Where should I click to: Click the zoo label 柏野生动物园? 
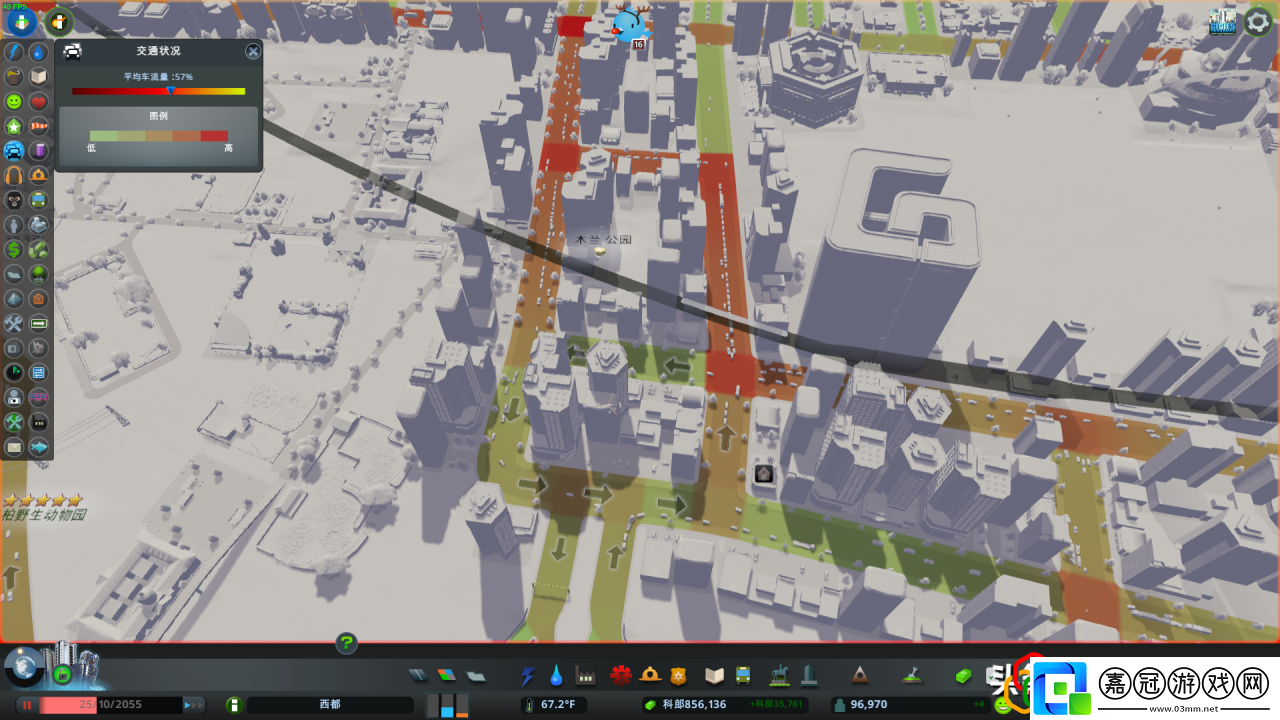click(x=44, y=516)
